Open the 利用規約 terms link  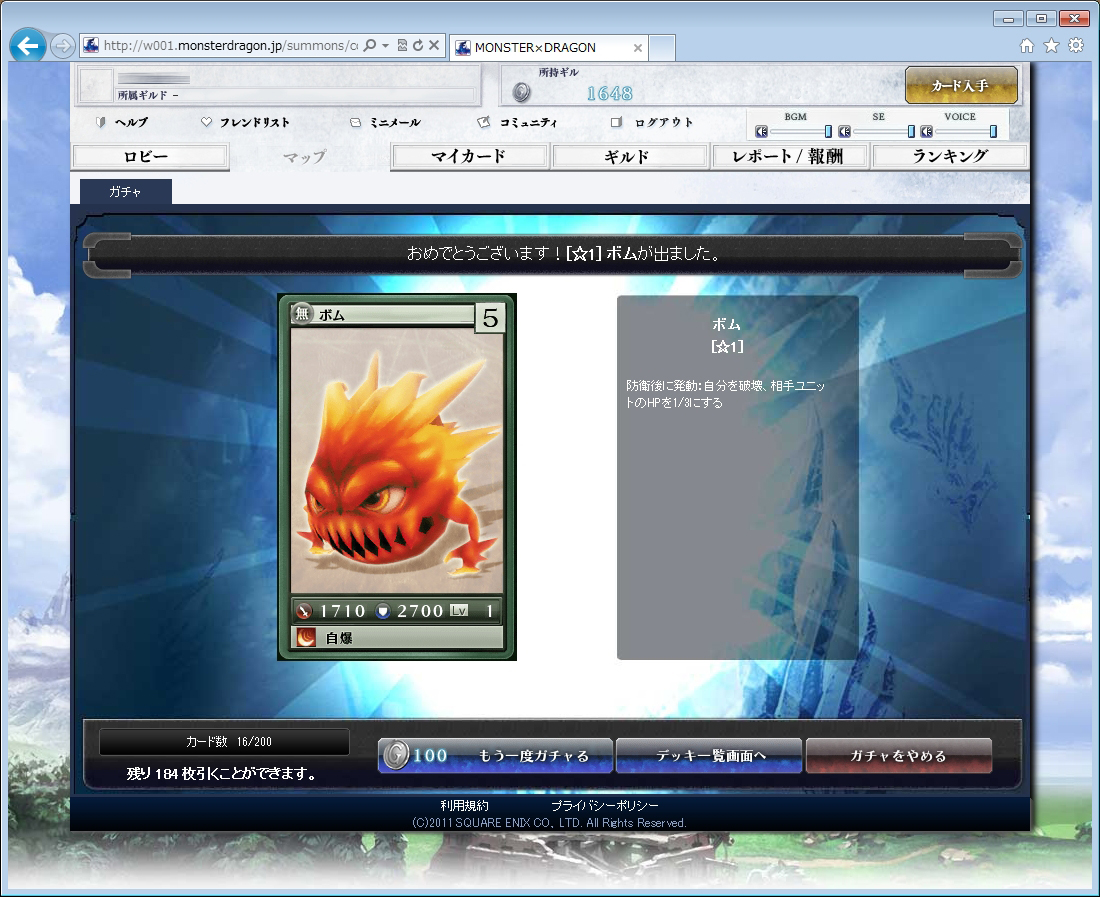pos(464,805)
